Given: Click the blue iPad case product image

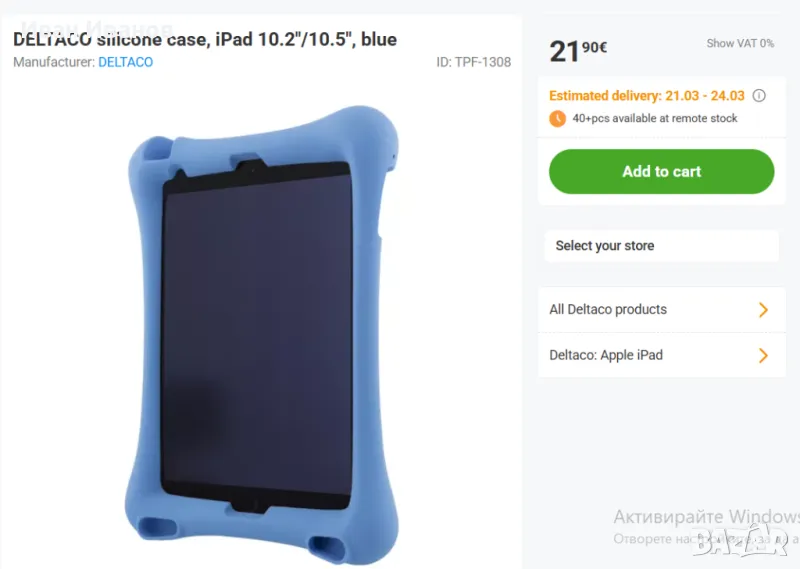Looking at the screenshot, I should tap(262, 334).
